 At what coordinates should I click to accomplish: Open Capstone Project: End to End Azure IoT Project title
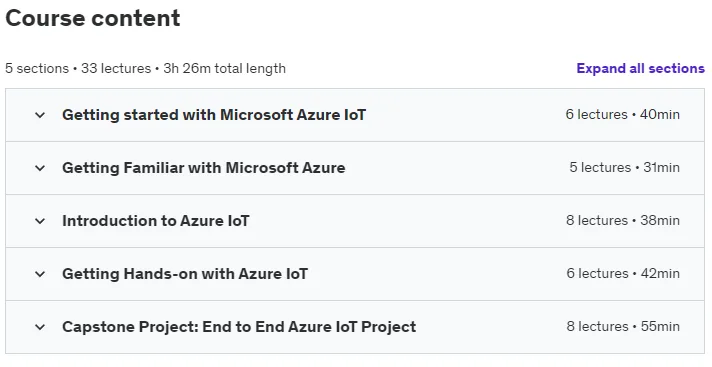tap(239, 327)
